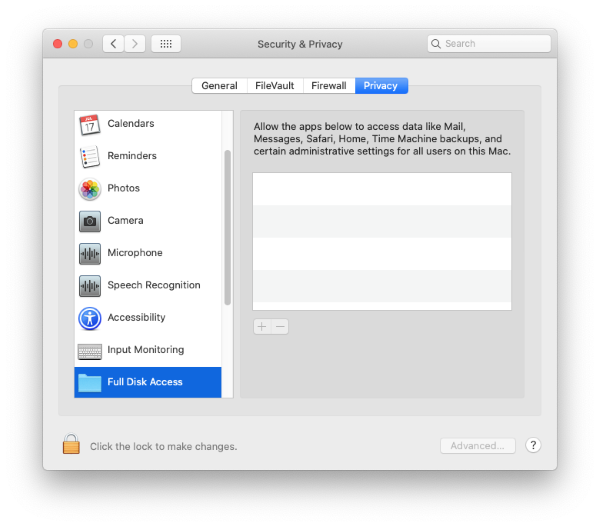This screenshot has height=527, width=600.
Task: Click the Input Monitoring keyboard icon
Action: point(90,351)
